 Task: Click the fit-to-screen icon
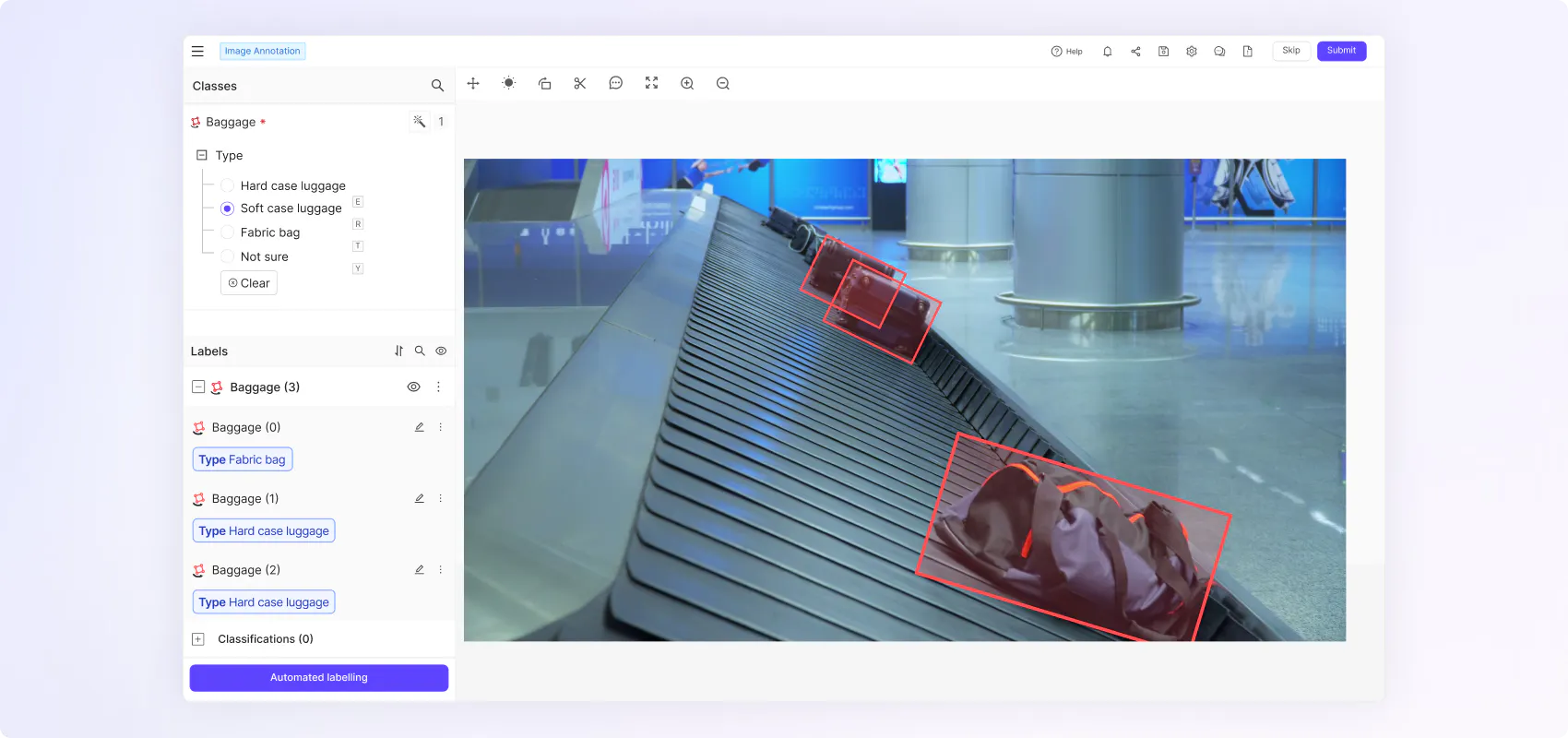(x=651, y=83)
